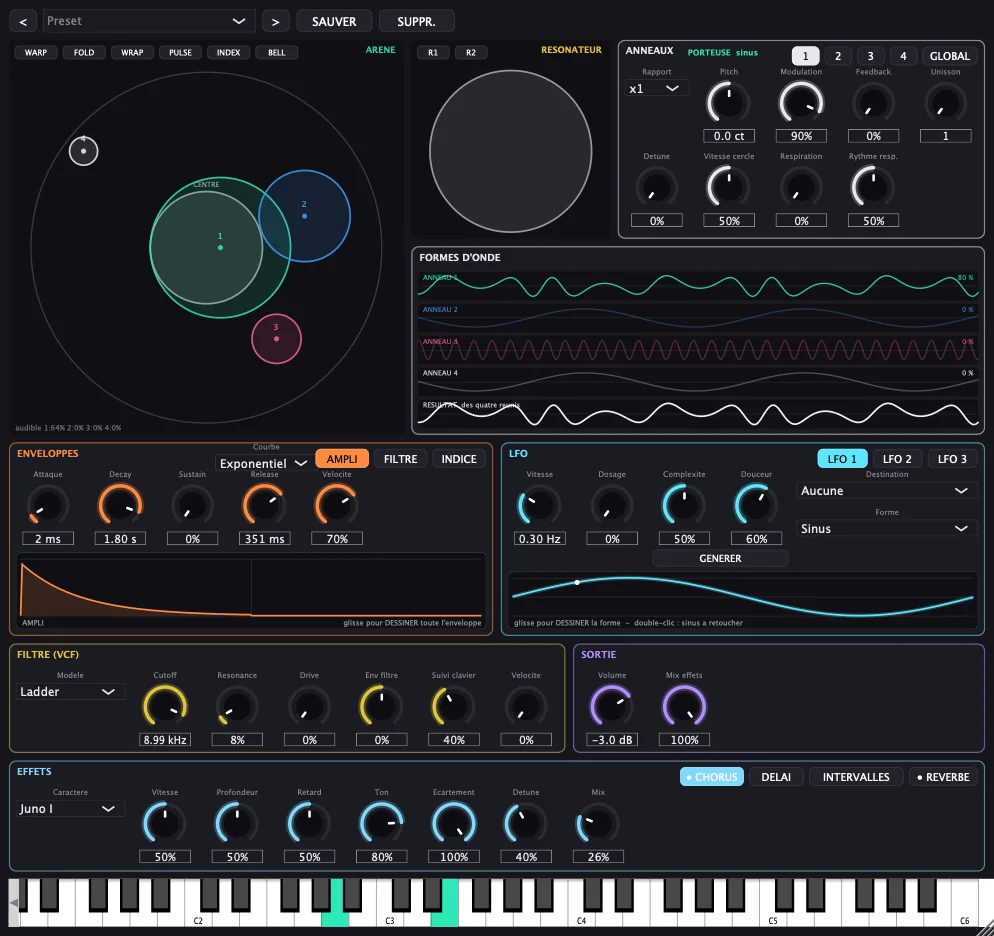
Task: Click the SUPPR. button
Action: click(x=416, y=22)
